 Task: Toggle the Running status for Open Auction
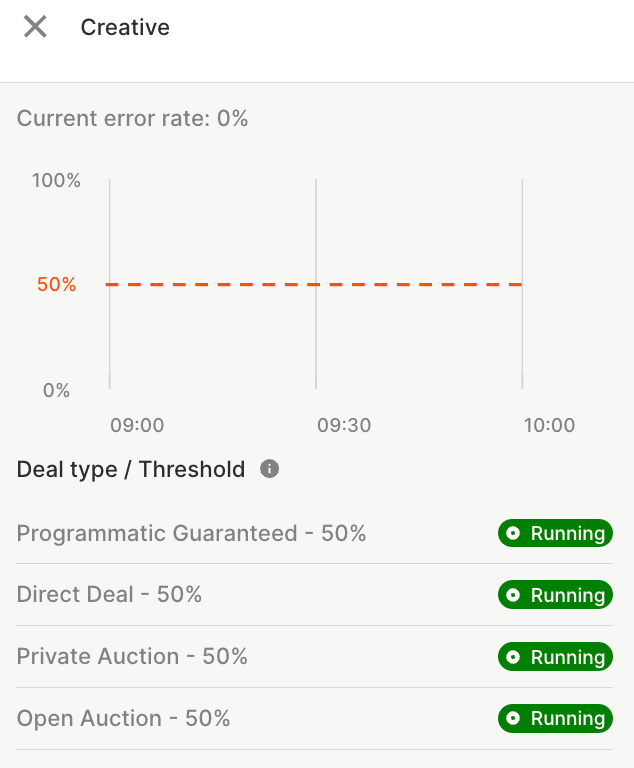[x=555, y=719]
